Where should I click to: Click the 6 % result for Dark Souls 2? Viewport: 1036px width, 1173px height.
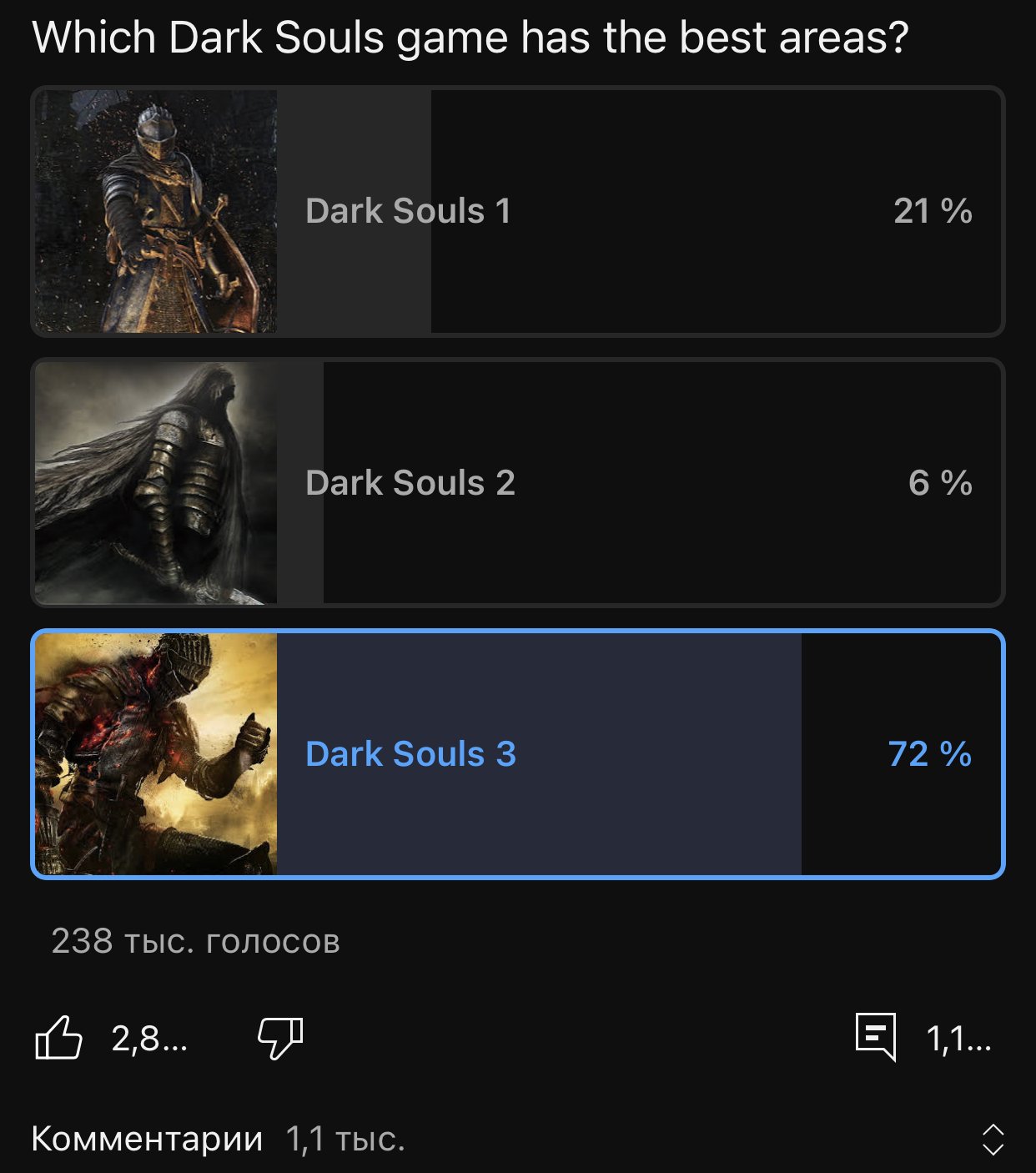pos(940,483)
